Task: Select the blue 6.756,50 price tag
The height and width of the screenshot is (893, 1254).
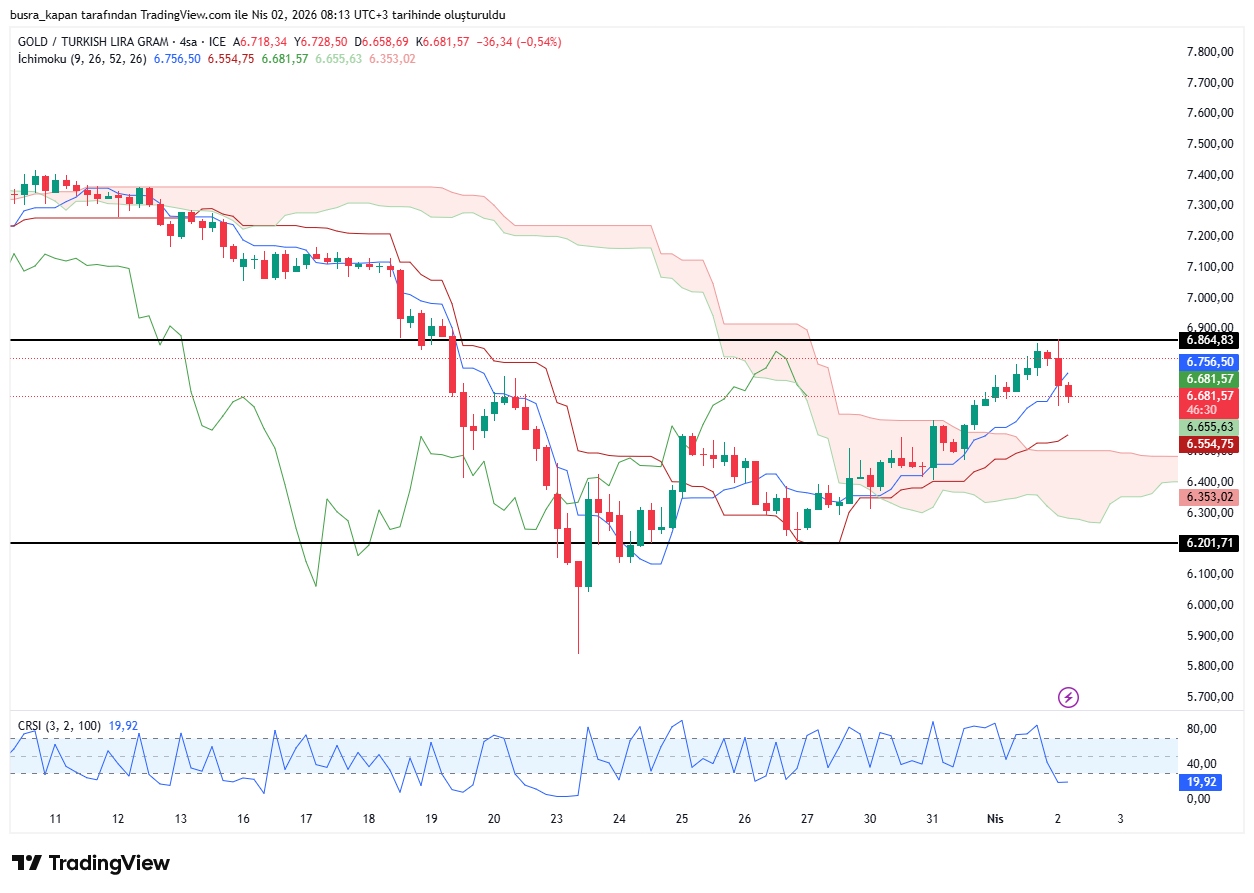Action: pyautogui.click(x=1208, y=362)
